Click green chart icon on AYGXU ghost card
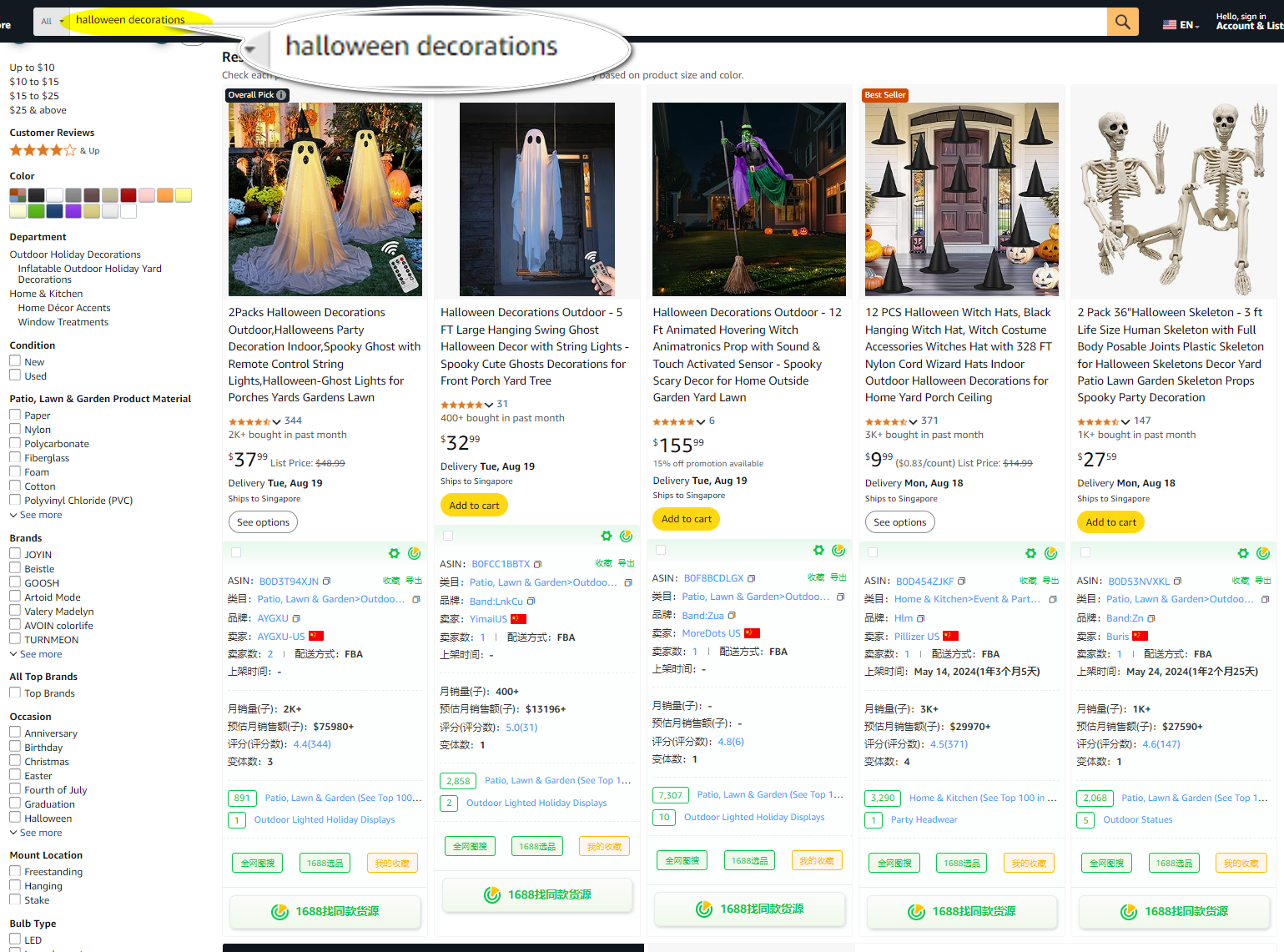The width and height of the screenshot is (1284, 952). pyautogui.click(x=414, y=553)
